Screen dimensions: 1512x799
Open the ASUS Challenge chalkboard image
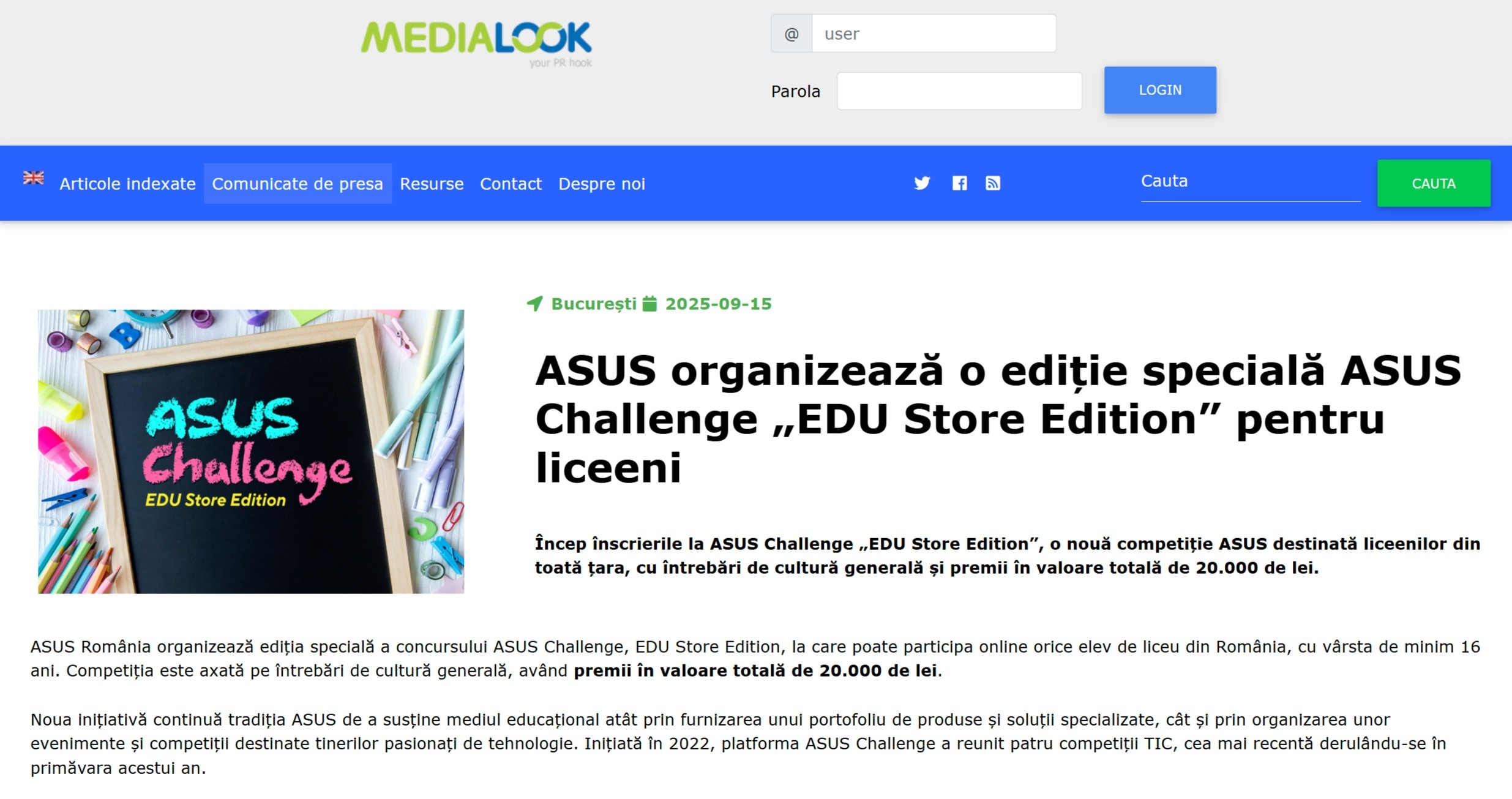251,451
